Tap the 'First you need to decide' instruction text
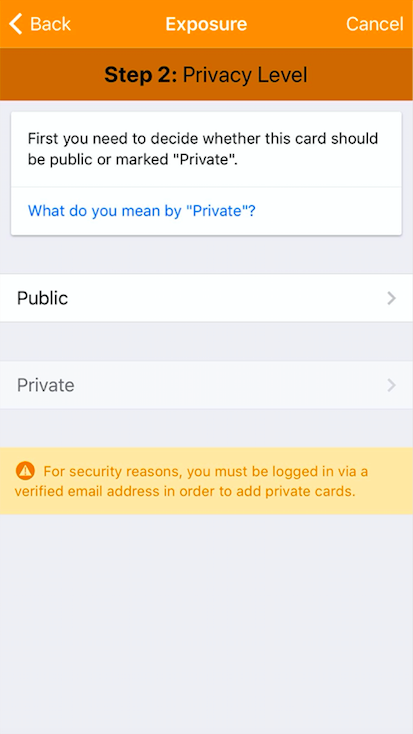 pyautogui.click(x=203, y=139)
